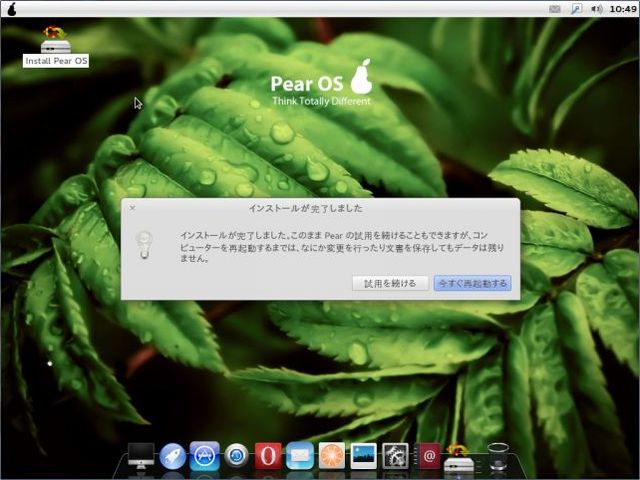This screenshot has width=640, height=480.
Task: Click the mail indicator in top bar
Action: (x=555, y=8)
